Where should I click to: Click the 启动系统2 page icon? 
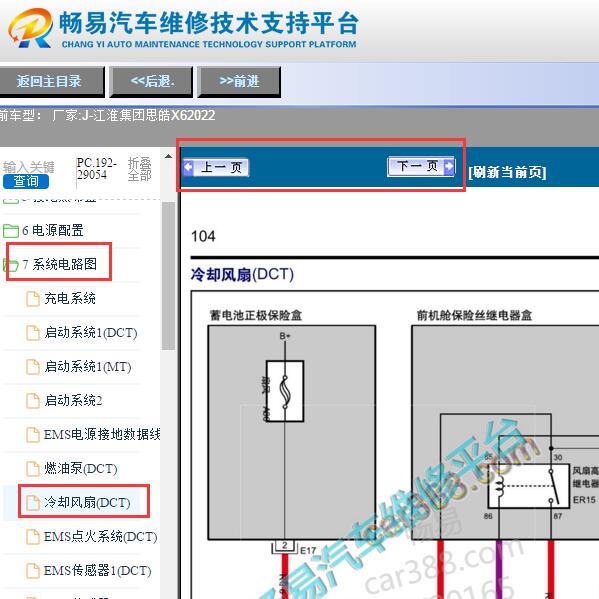point(33,401)
